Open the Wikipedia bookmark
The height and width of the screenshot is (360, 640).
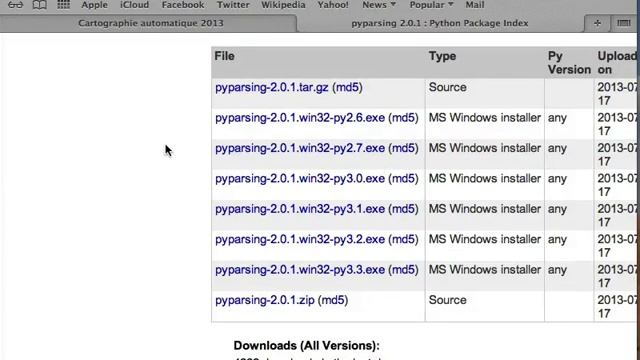click(283, 5)
